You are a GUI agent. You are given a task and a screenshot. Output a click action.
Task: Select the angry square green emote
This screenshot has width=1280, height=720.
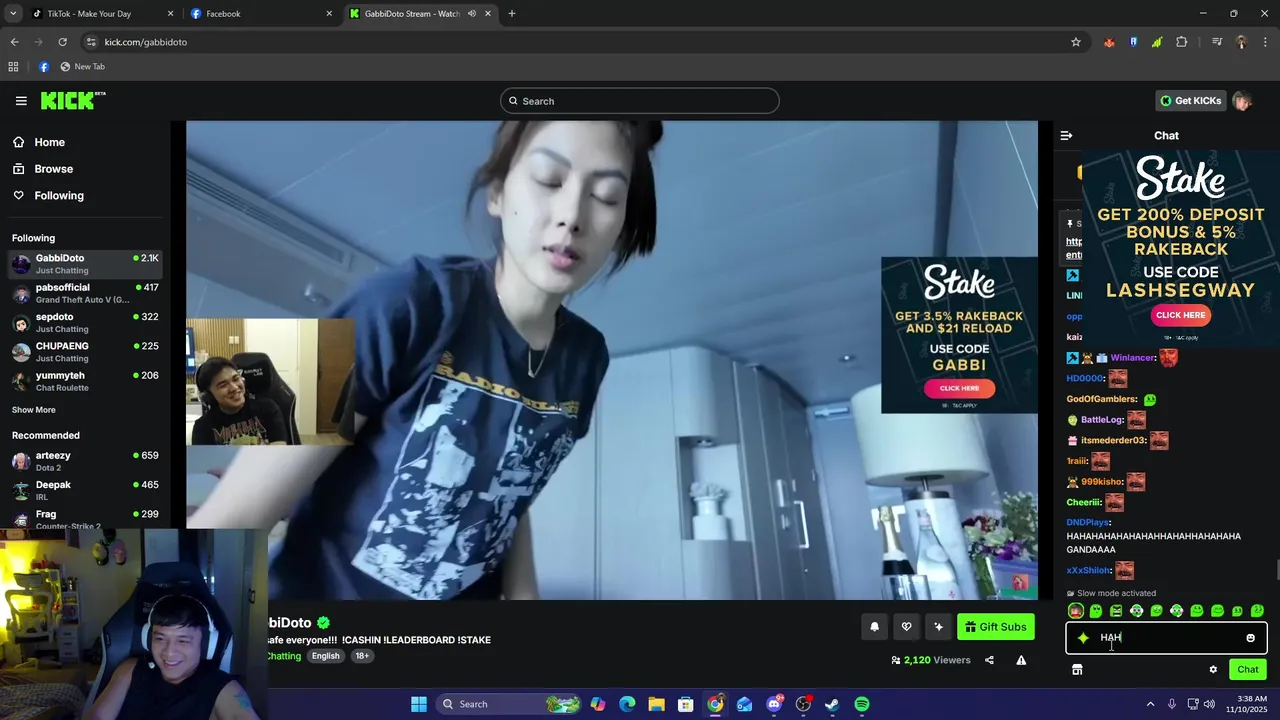pos(1116,611)
